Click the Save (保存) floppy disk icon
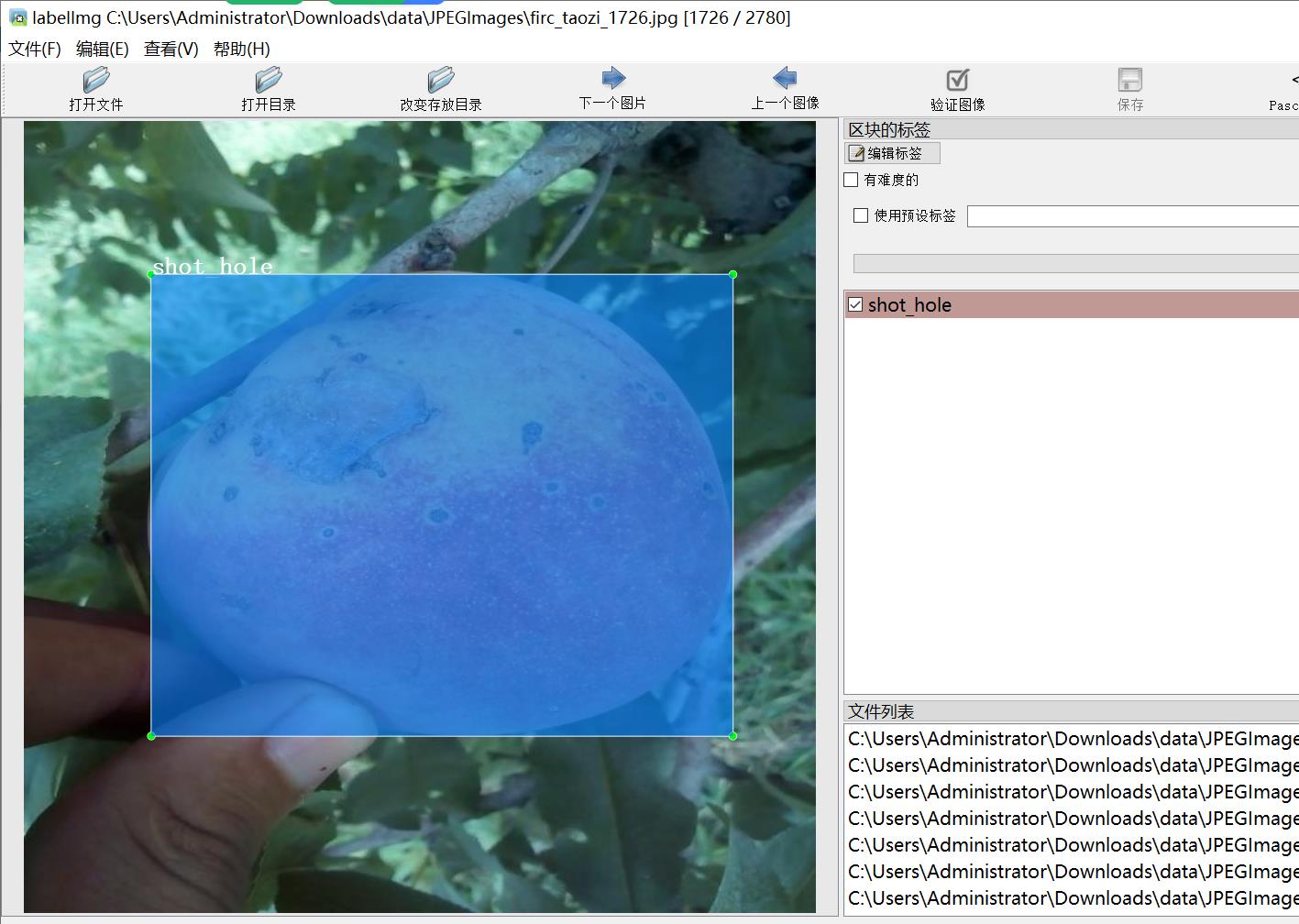 point(1129,80)
